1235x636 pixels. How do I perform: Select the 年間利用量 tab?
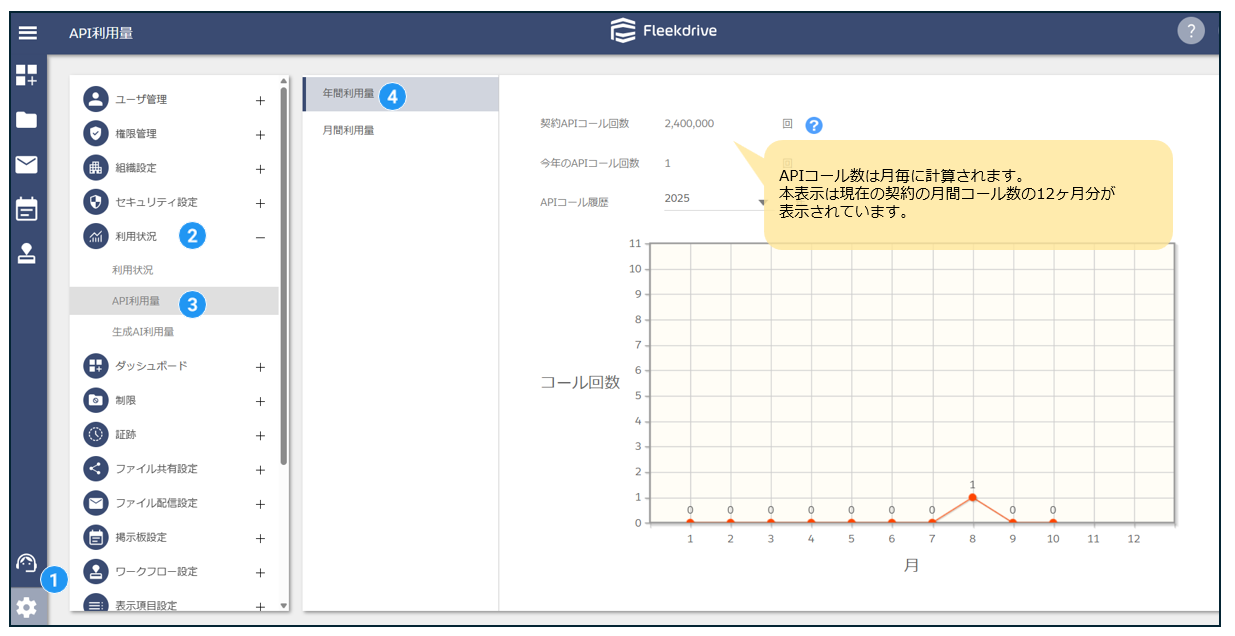point(348,94)
